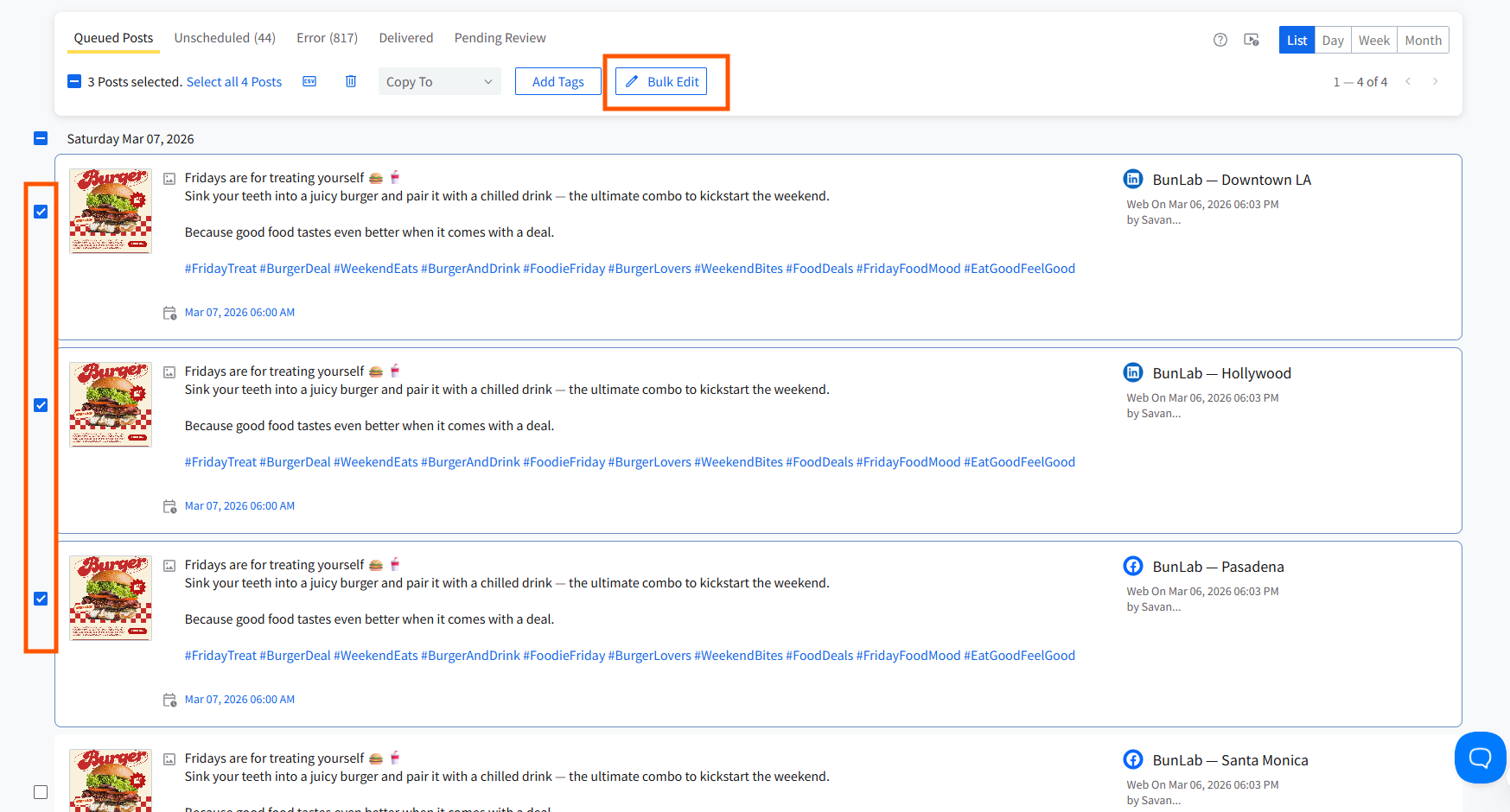Uncheck the Hollywood post checkbox

coord(41,405)
